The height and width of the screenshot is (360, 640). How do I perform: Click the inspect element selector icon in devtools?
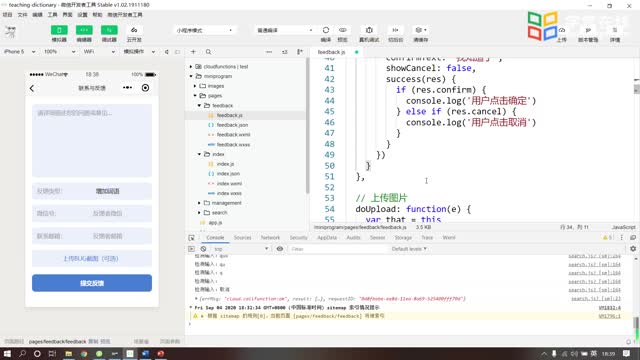pyautogui.click(x=191, y=238)
